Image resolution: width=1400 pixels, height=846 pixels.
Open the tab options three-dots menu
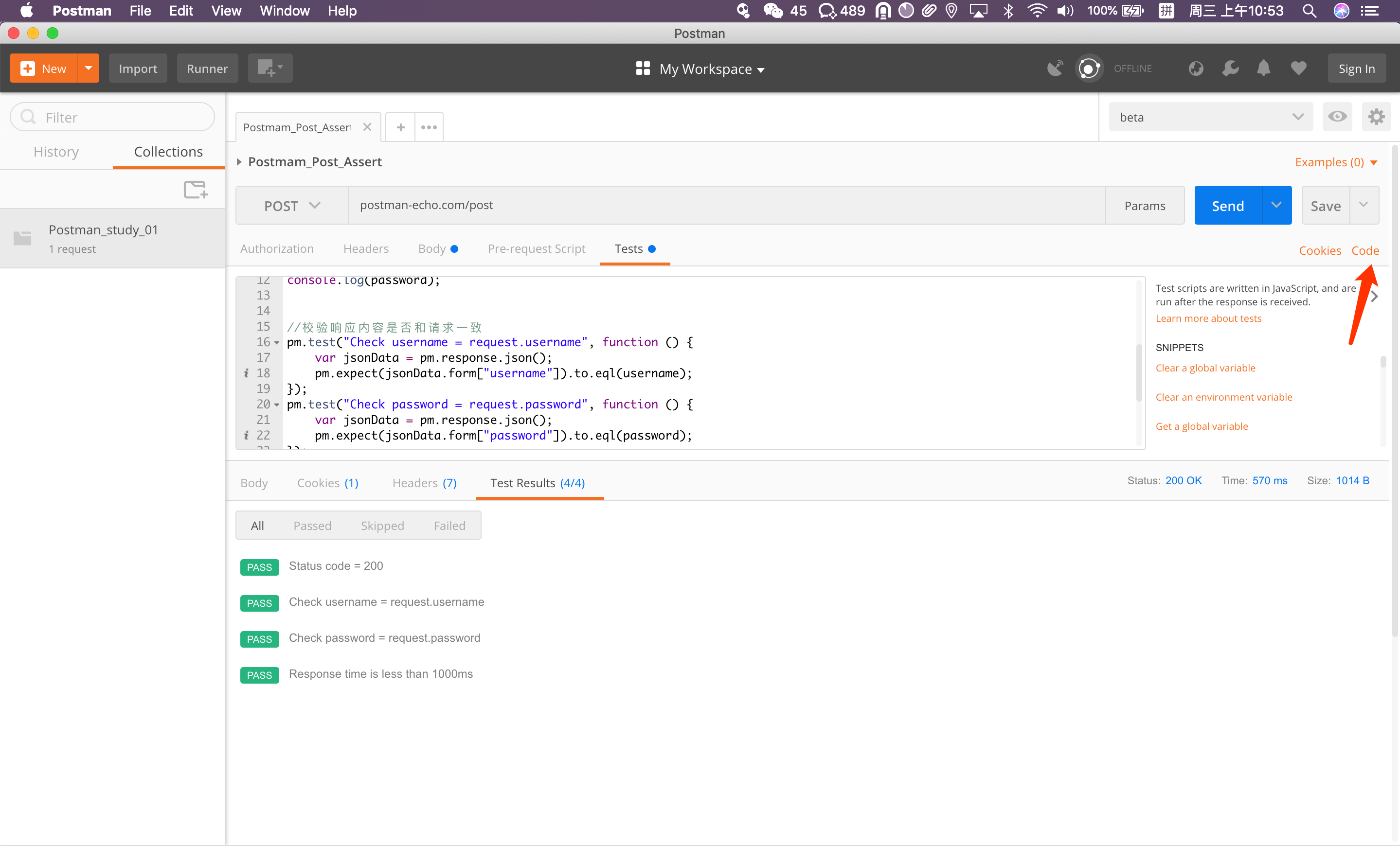(x=429, y=126)
